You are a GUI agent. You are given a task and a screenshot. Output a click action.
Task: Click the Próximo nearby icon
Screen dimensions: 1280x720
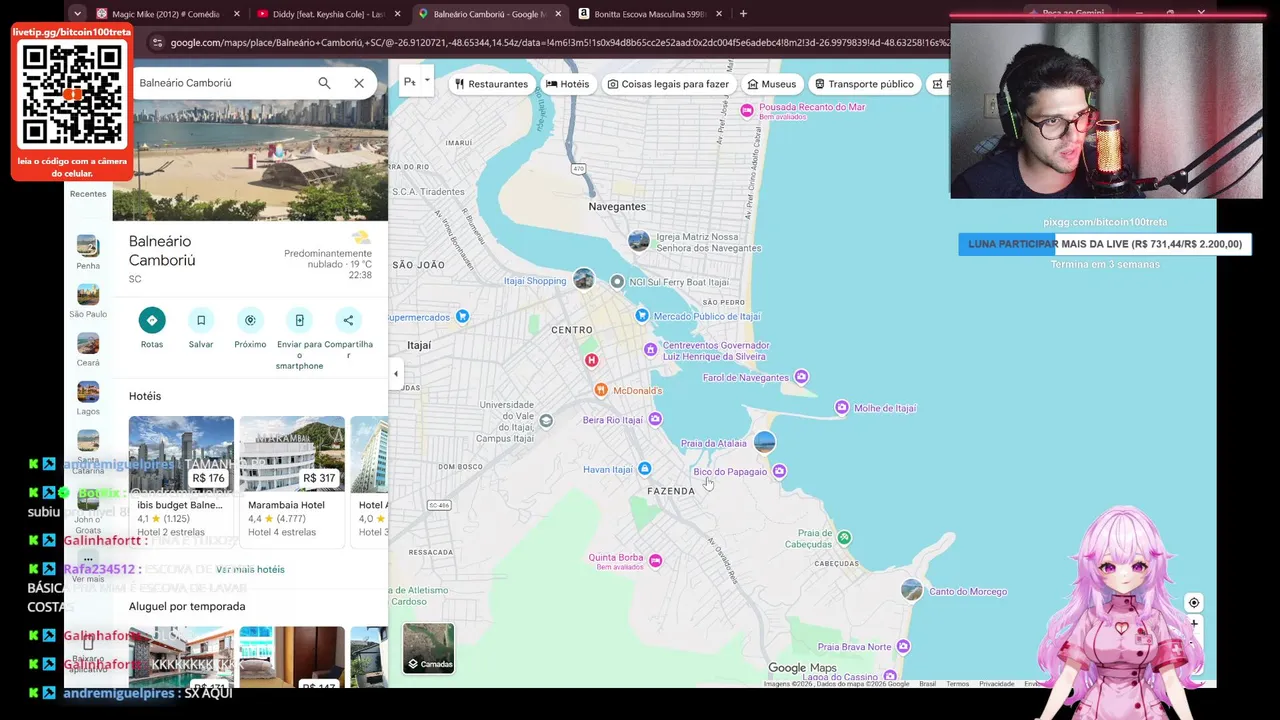tap(250, 320)
